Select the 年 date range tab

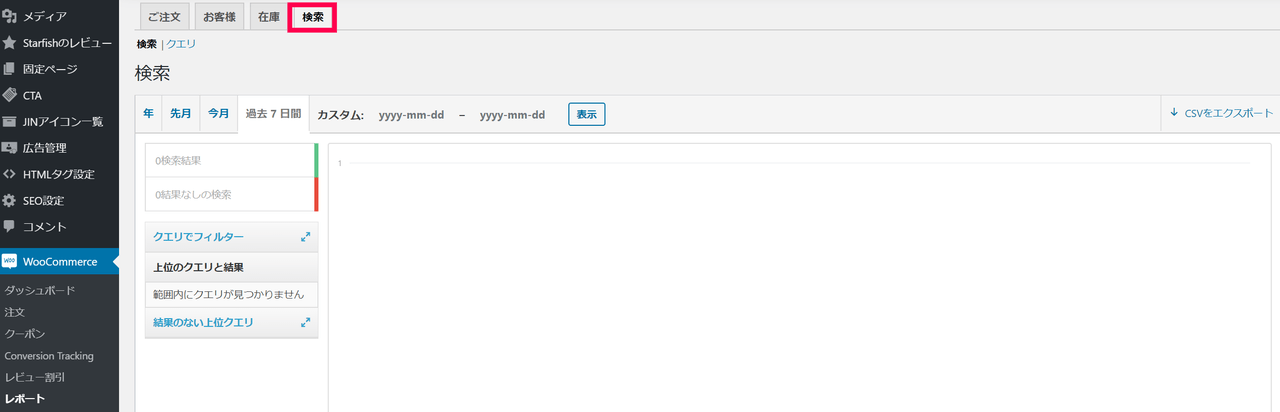click(148, 114)
